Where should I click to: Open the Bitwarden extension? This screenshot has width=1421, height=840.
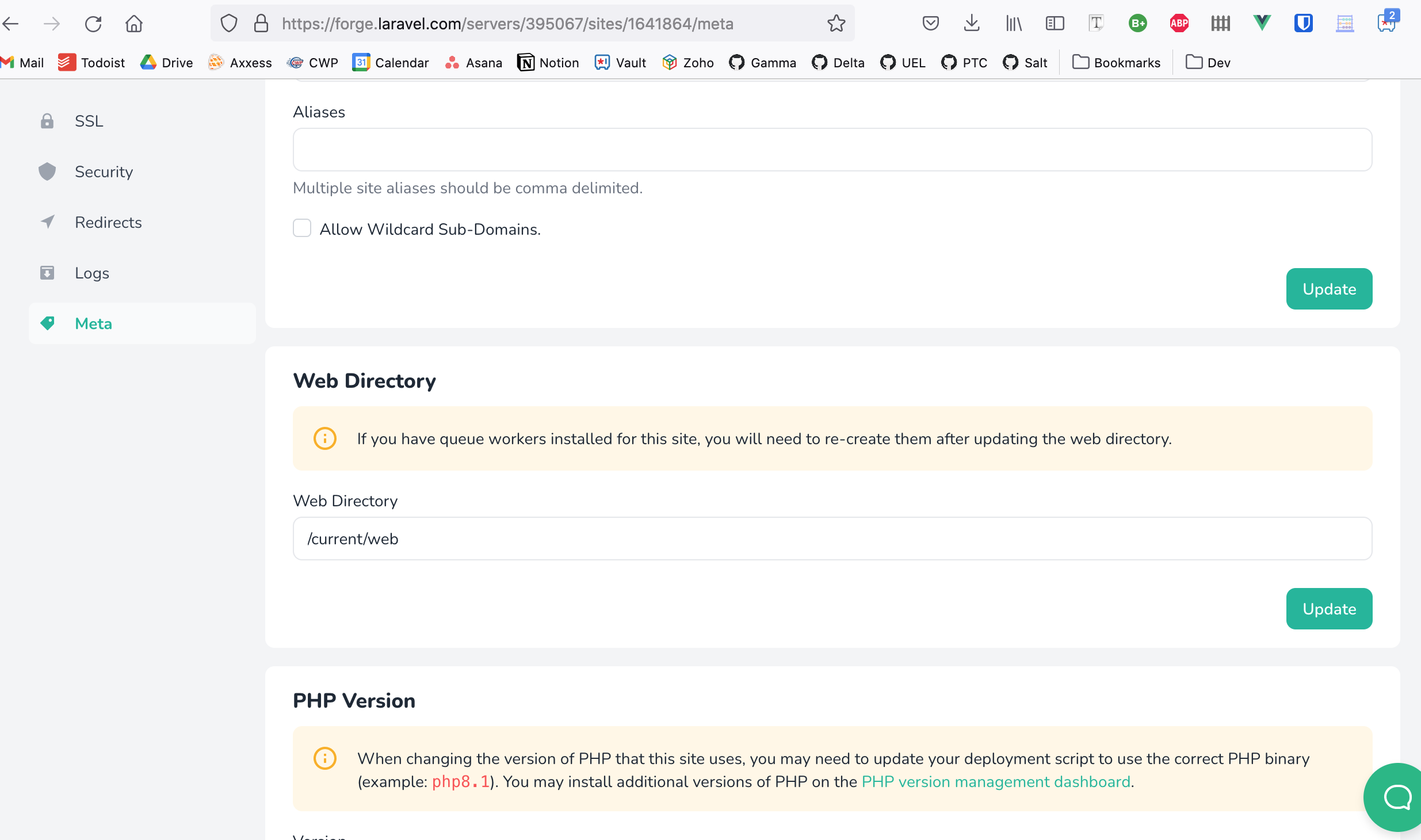tap(1303, 23)
